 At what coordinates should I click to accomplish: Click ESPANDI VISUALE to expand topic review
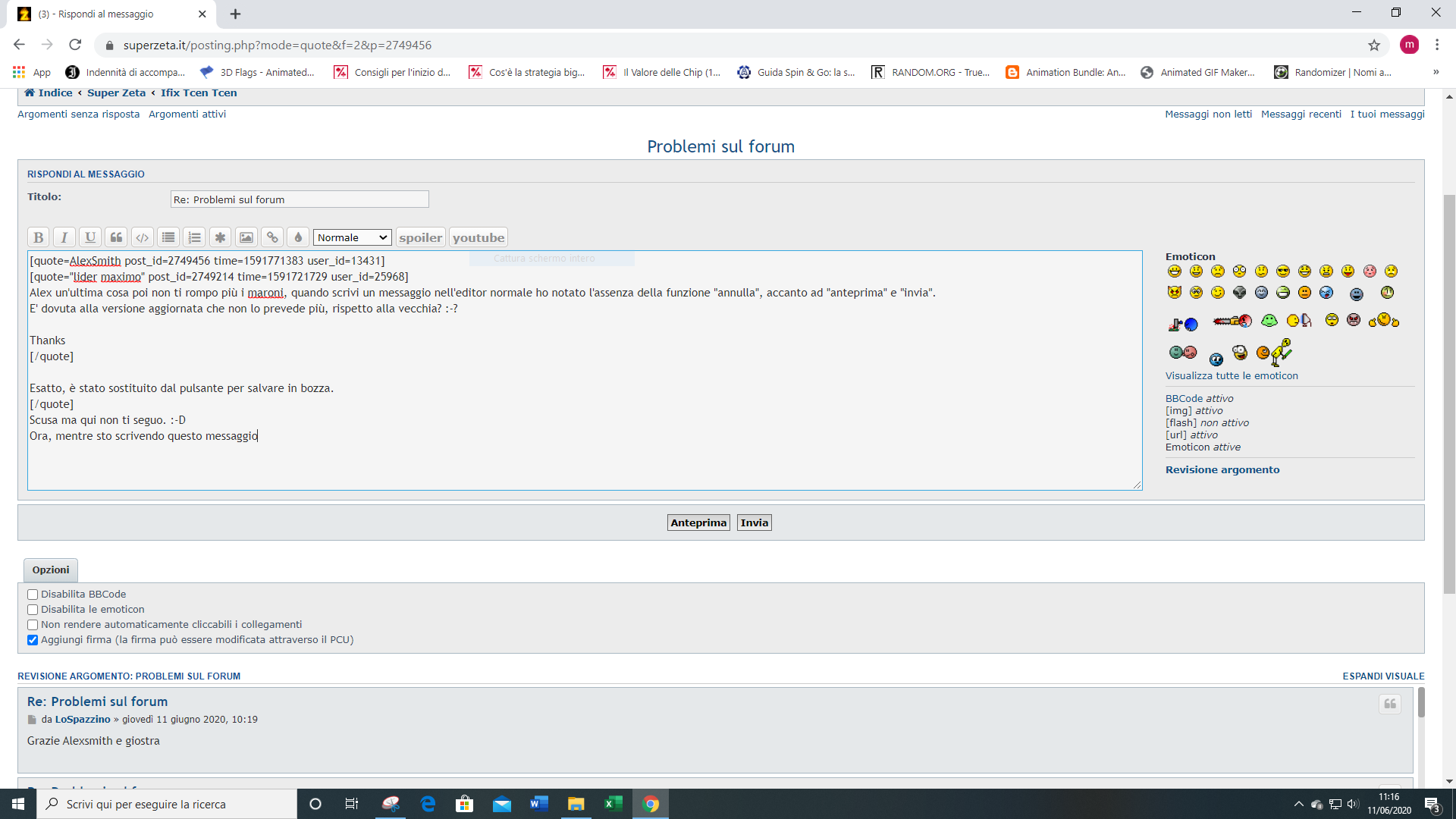1382,676
